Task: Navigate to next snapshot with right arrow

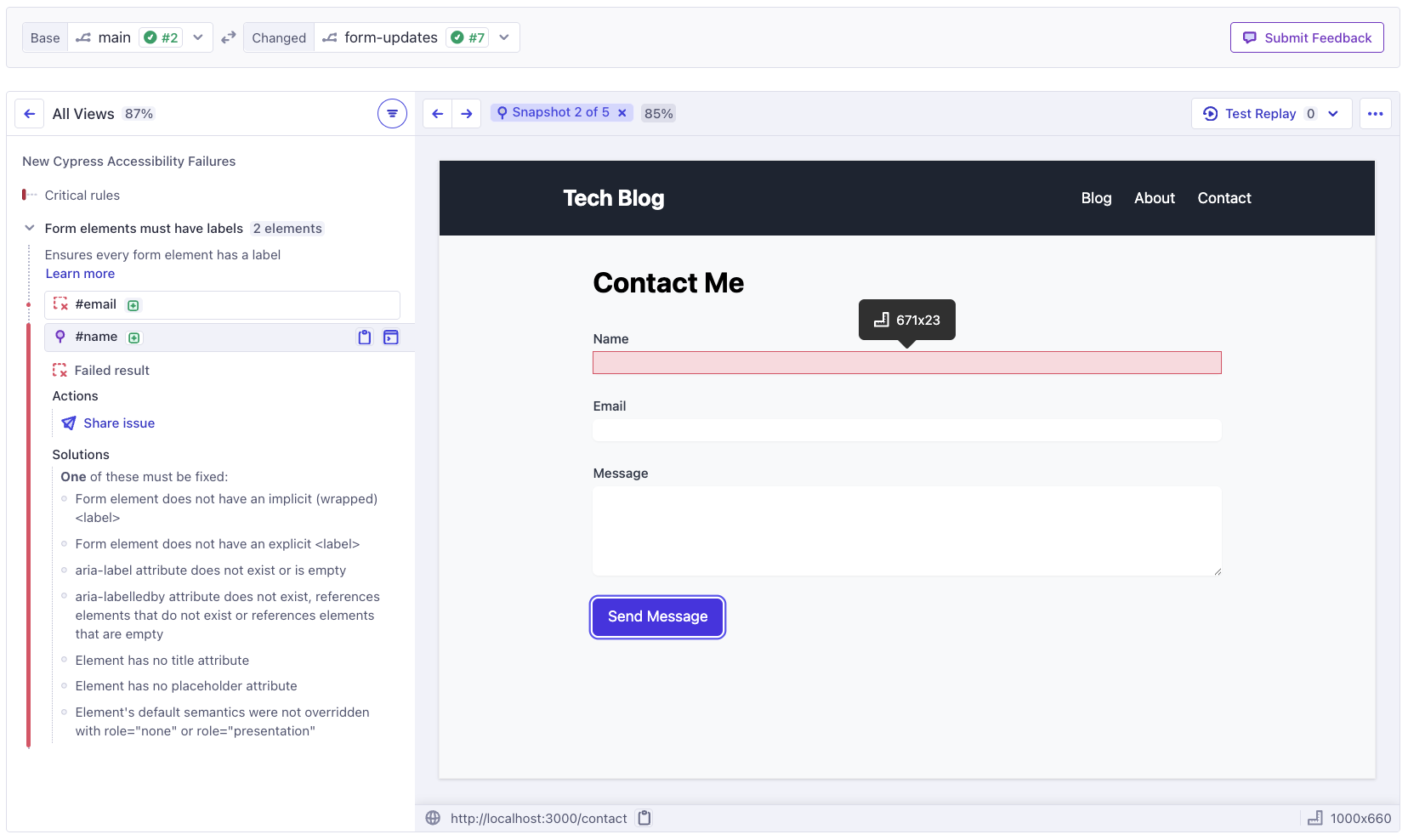Action: click(x=467, y=113)
